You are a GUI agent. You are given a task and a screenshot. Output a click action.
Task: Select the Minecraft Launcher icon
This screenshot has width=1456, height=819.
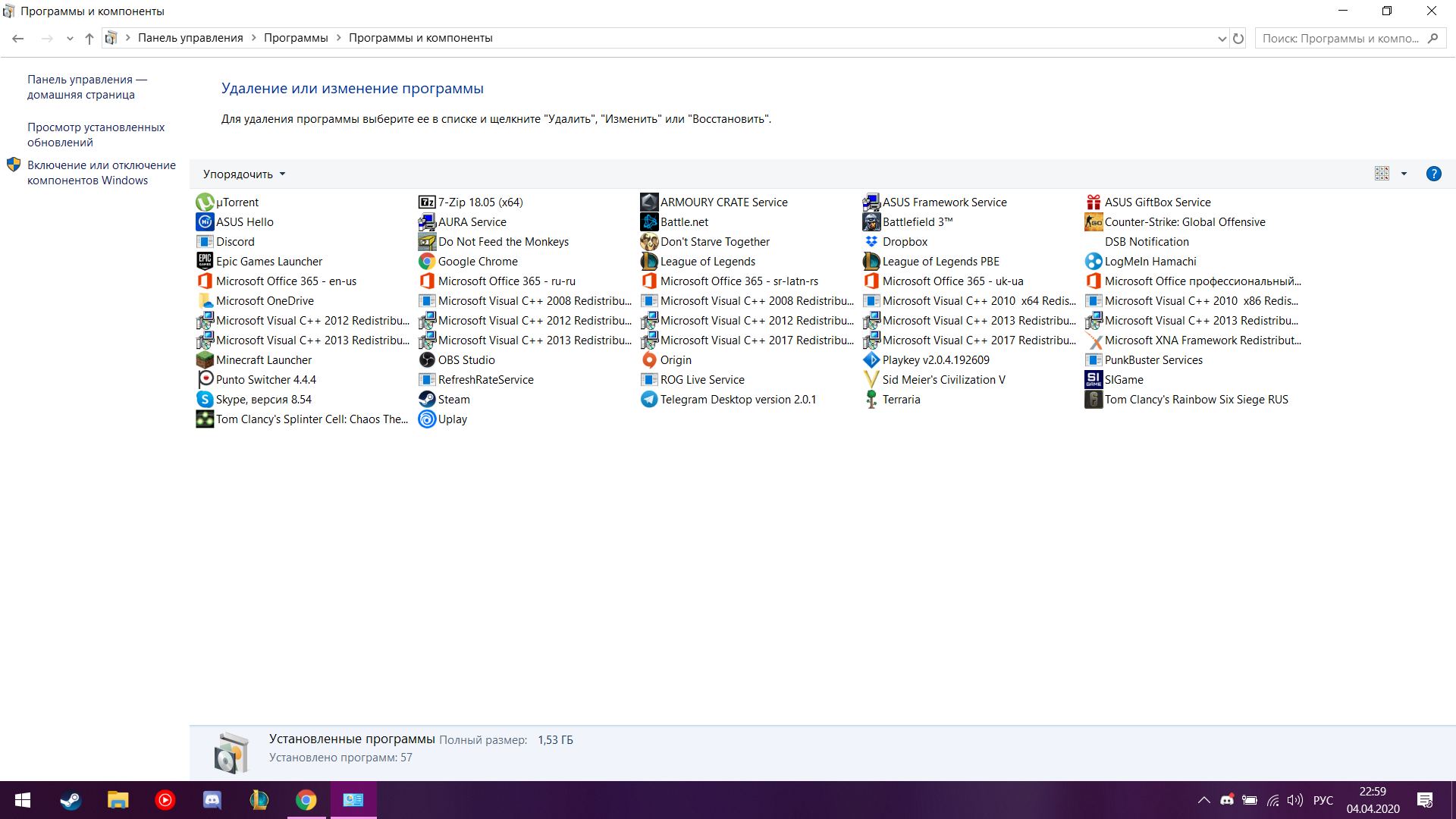(x=205, y=360)
